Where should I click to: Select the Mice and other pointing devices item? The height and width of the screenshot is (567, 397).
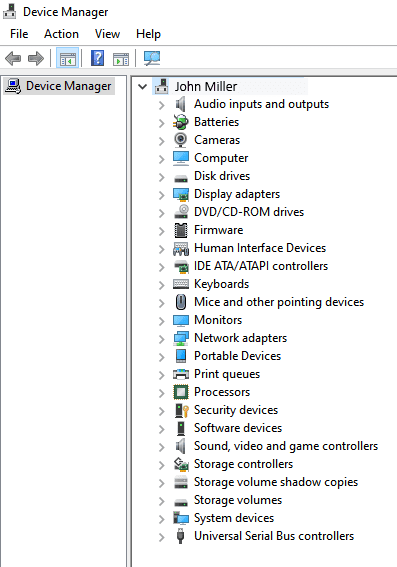tap(279, 302)
